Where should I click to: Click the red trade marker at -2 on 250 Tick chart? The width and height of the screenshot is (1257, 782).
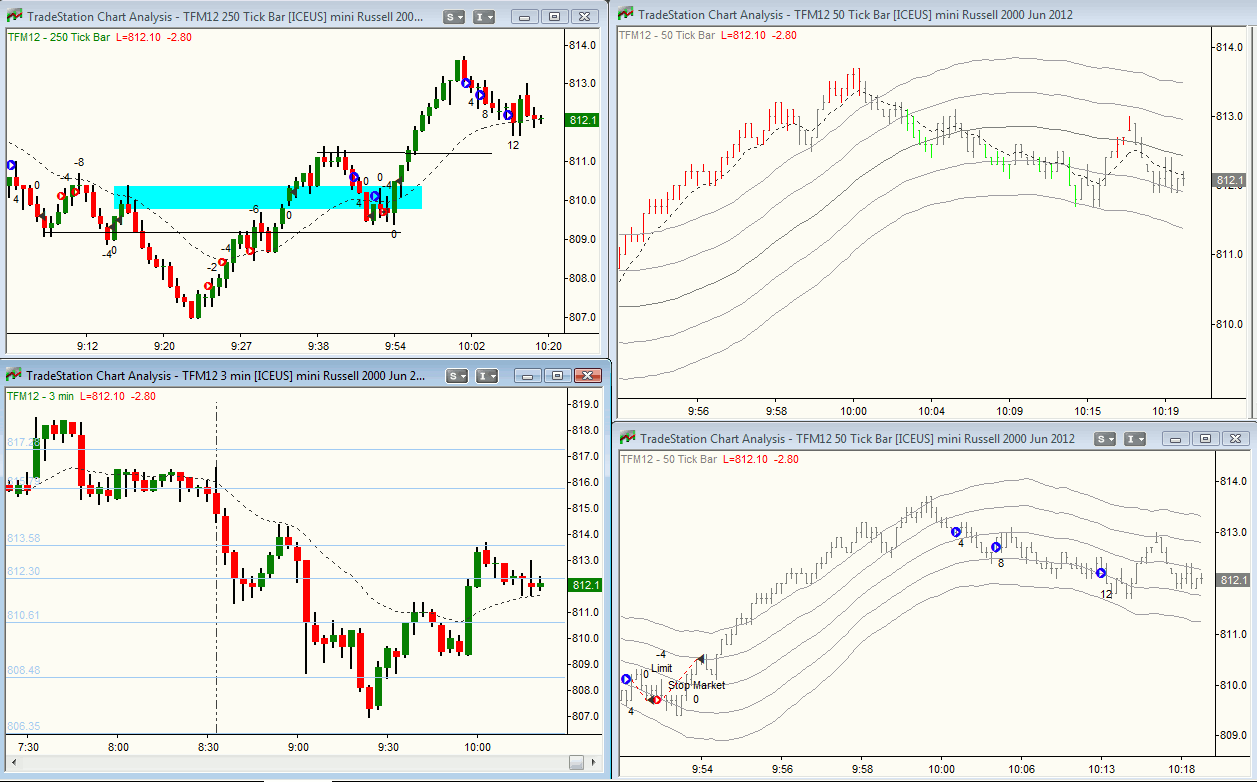click(x=209, y=286)
